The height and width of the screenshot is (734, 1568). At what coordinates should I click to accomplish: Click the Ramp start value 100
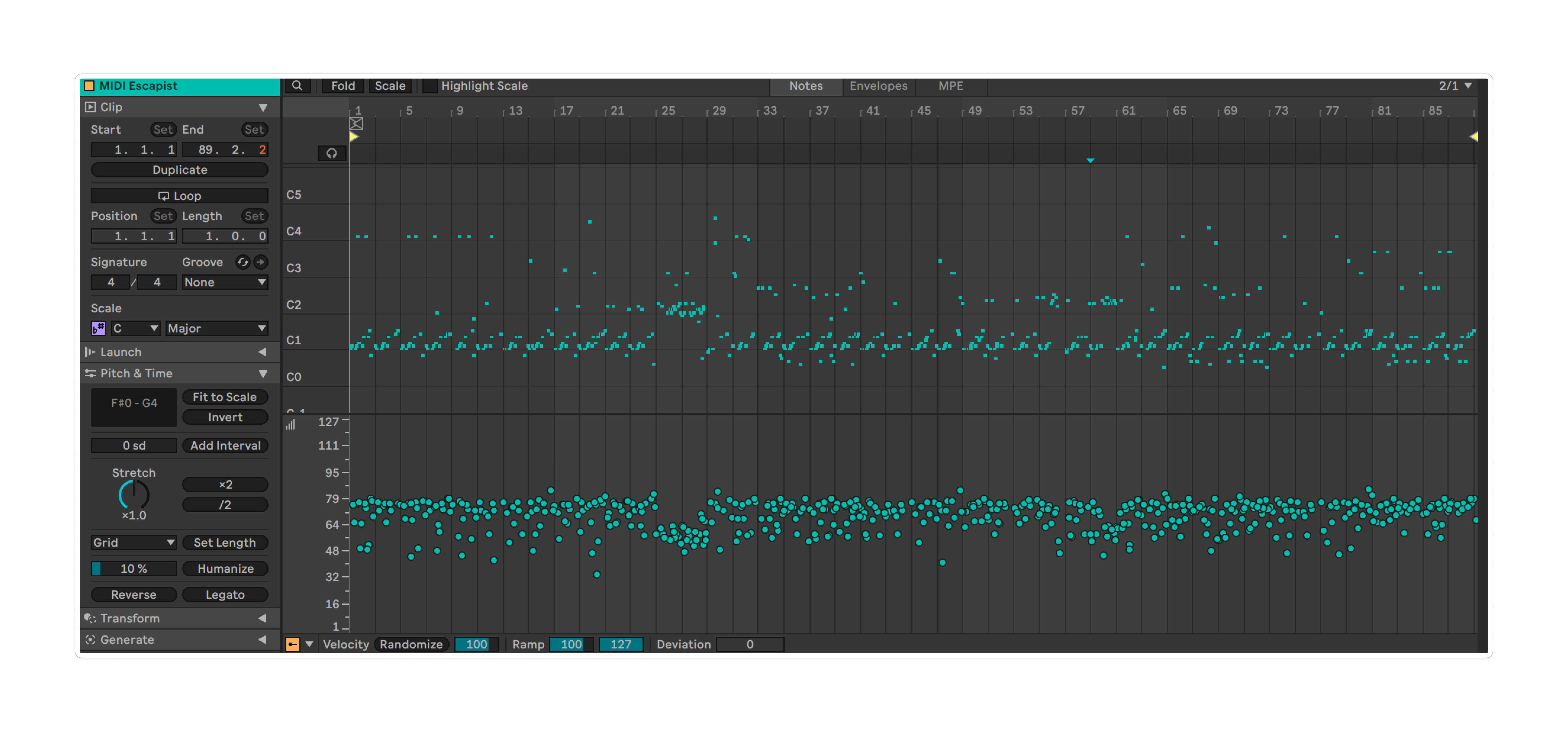point(572,644)
